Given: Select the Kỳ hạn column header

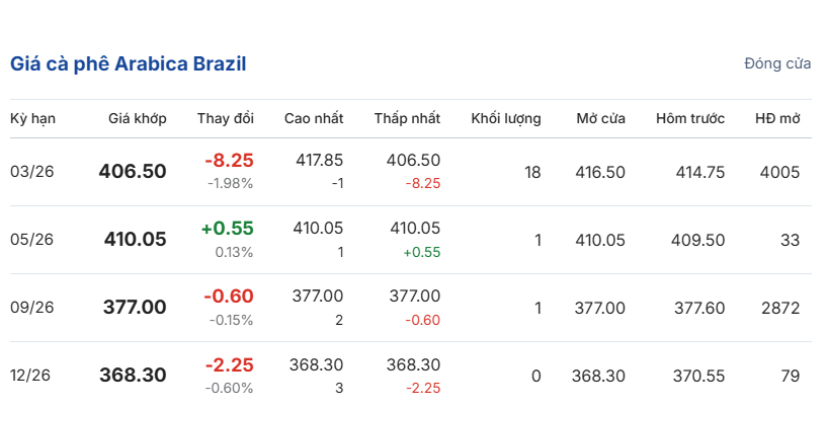Looking at the screenshot, I should pos(33,118).
